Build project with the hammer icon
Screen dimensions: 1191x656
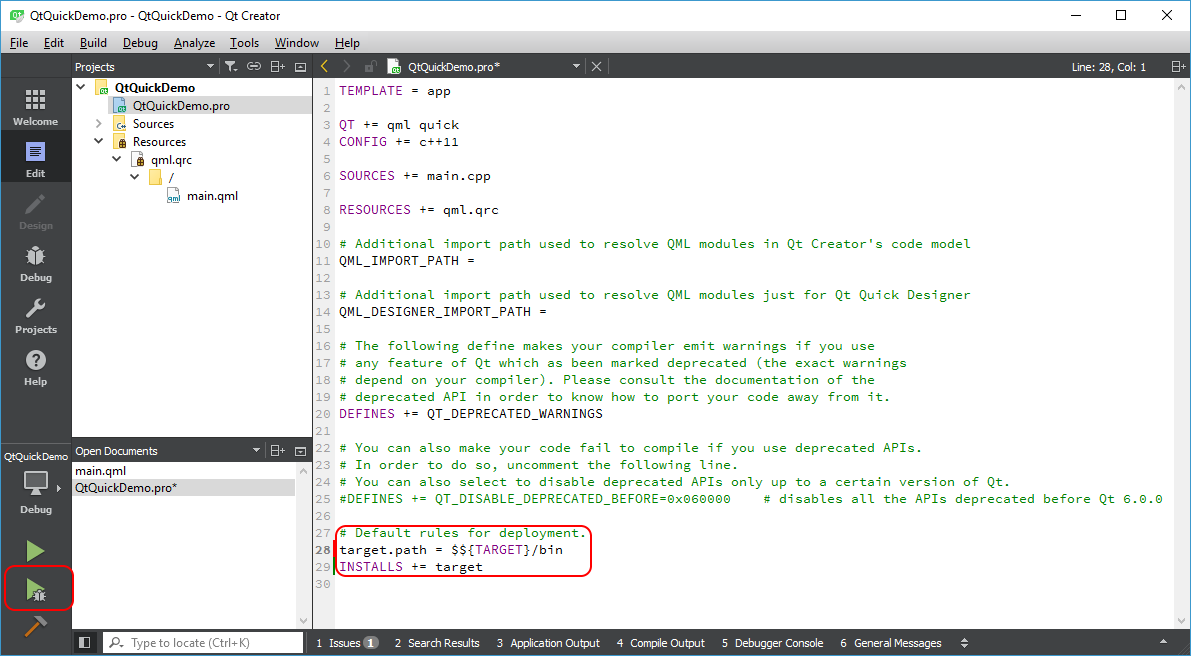[35, 627]
